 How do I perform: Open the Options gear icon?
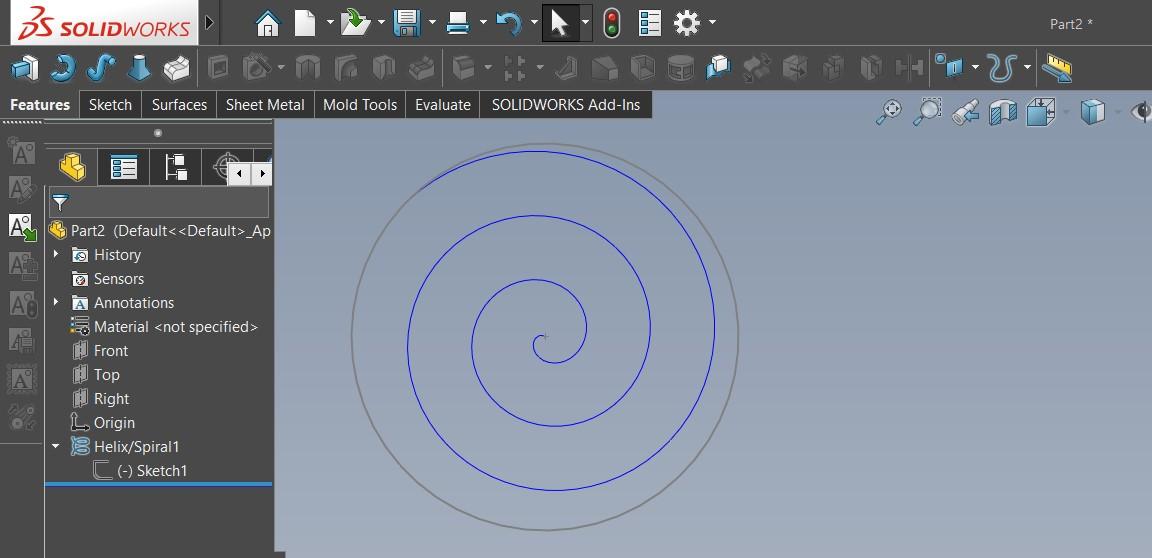click(687, 23)
